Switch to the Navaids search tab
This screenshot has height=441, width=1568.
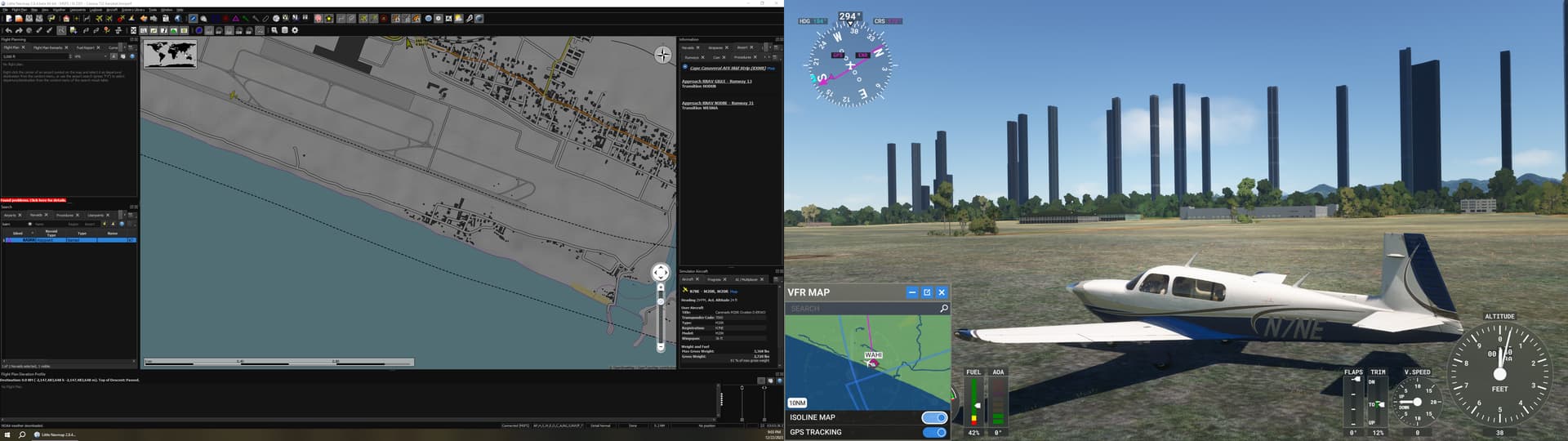click(36, 215)
